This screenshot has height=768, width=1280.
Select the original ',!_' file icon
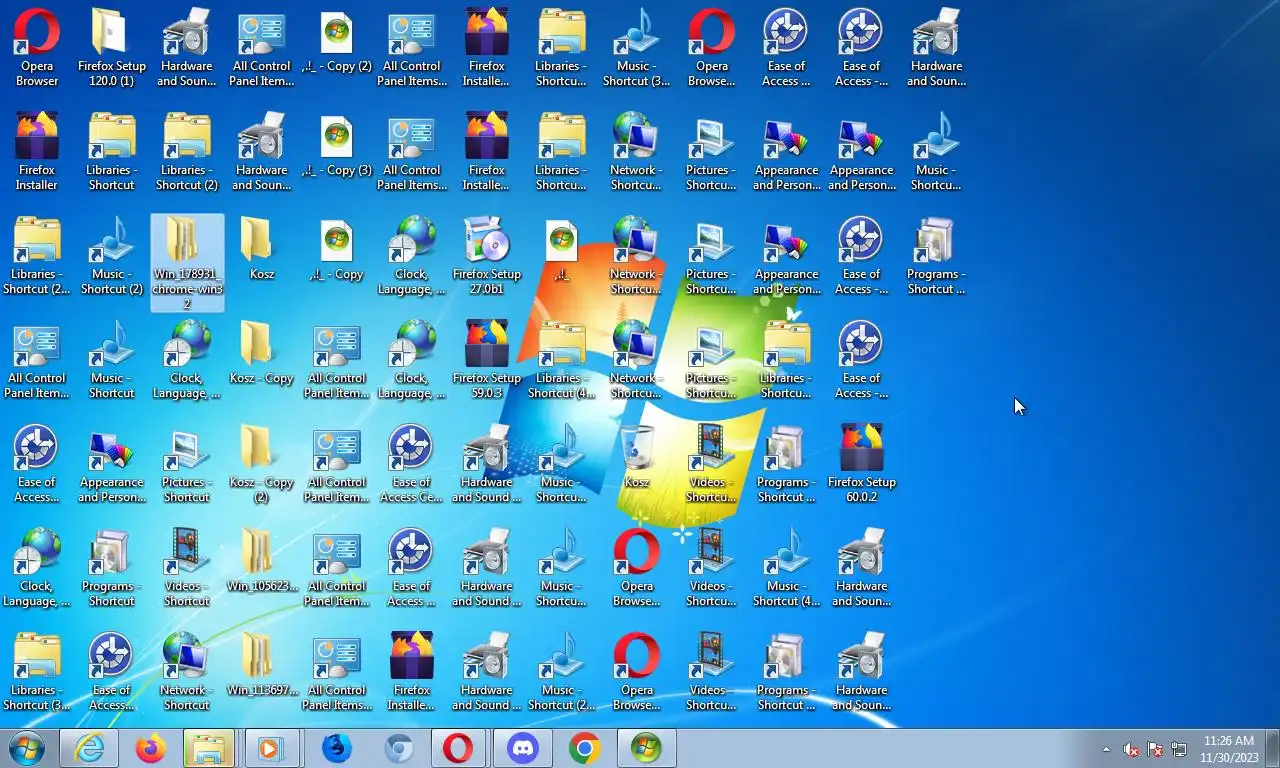pos(561,250)
